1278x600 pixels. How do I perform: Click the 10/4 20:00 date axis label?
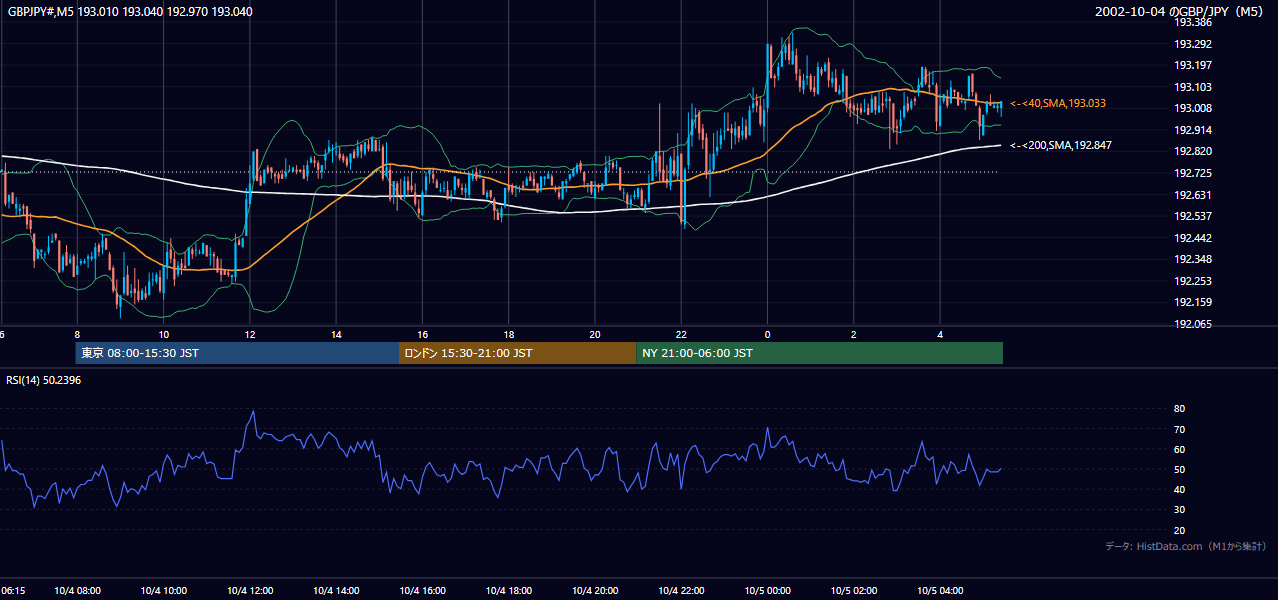click(x=595, y=591)
